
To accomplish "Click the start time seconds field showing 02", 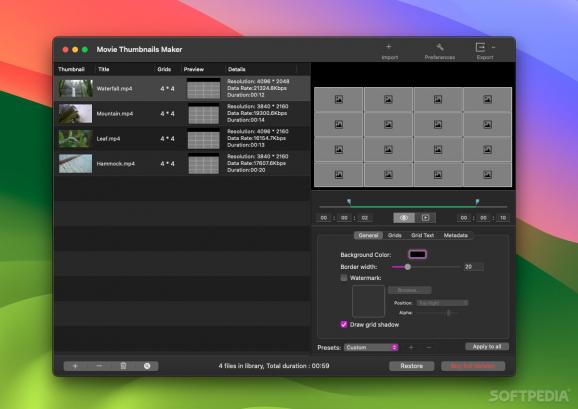I will (365, 218).
